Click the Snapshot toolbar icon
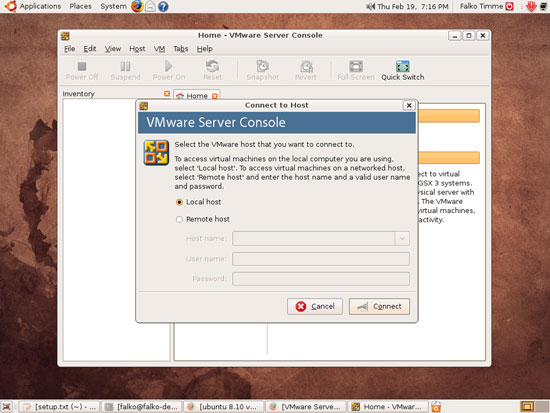 tap(262, 66)
